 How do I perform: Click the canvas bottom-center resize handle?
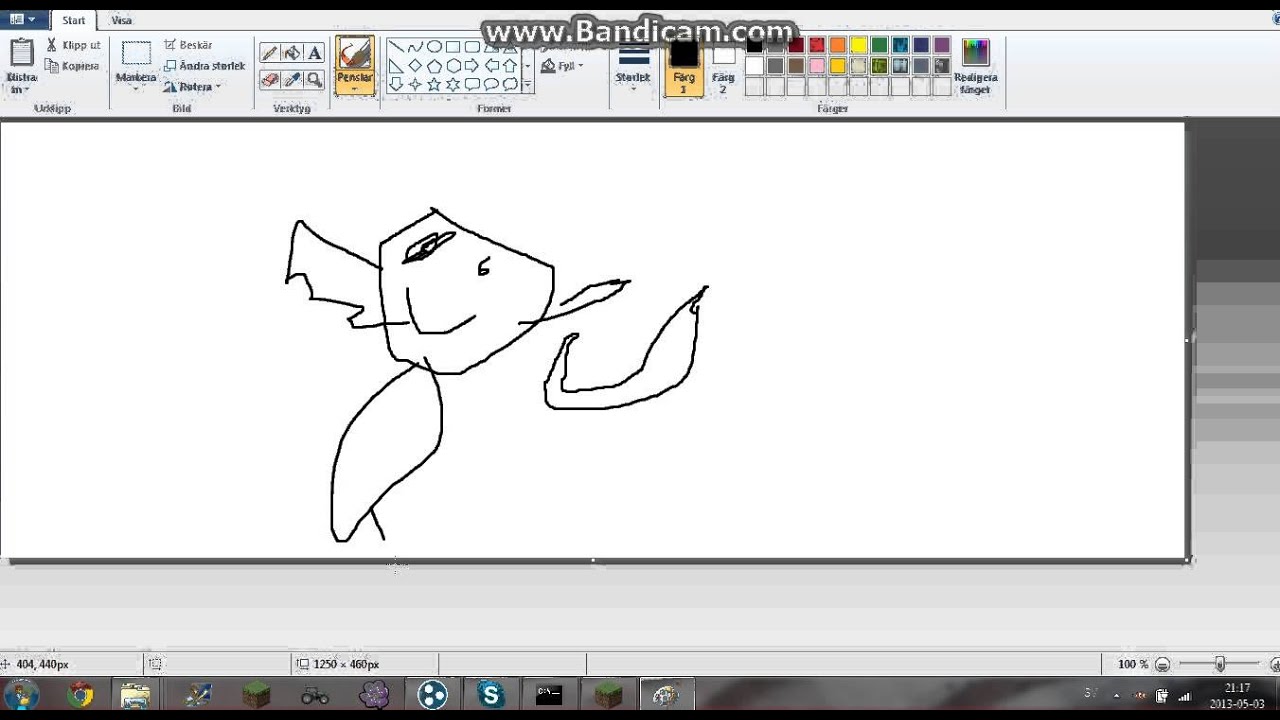(593, 561)
